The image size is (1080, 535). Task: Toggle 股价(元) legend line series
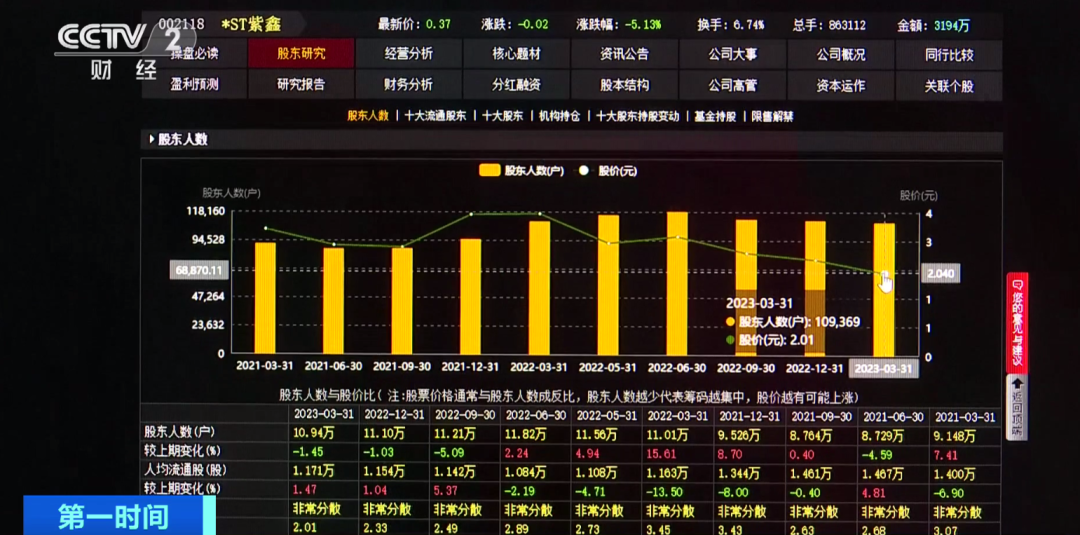click(x=608, y=171)
